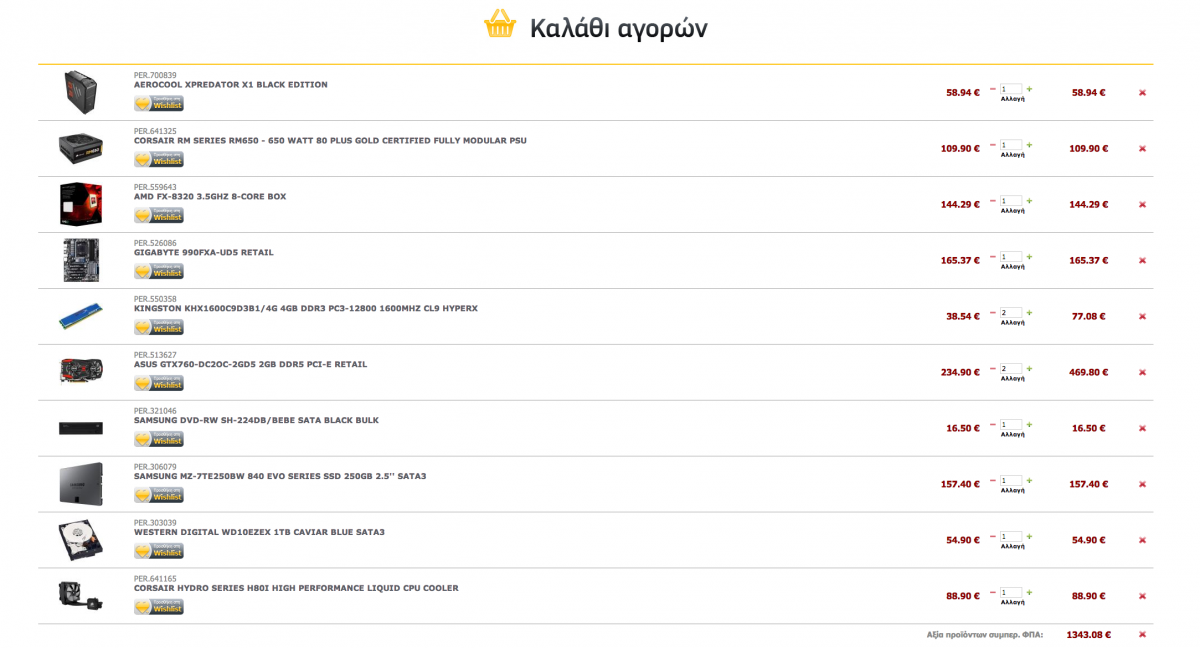Image resolution: width=1200 pixels, height=648 pixels.
Task: Open product title SAMSUNG DVD-RW SH-224DB/BEBE
Action: (x=256, y=421)
